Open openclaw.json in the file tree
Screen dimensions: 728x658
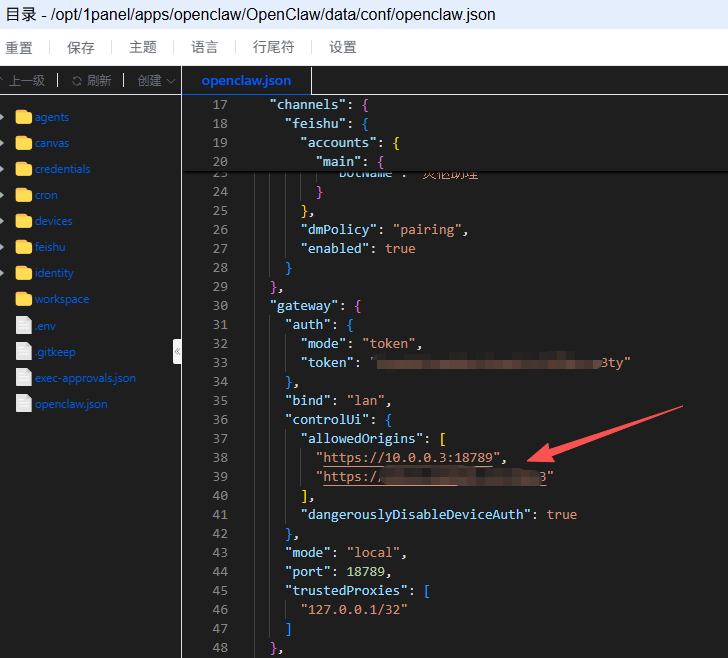tap(70, 404)
